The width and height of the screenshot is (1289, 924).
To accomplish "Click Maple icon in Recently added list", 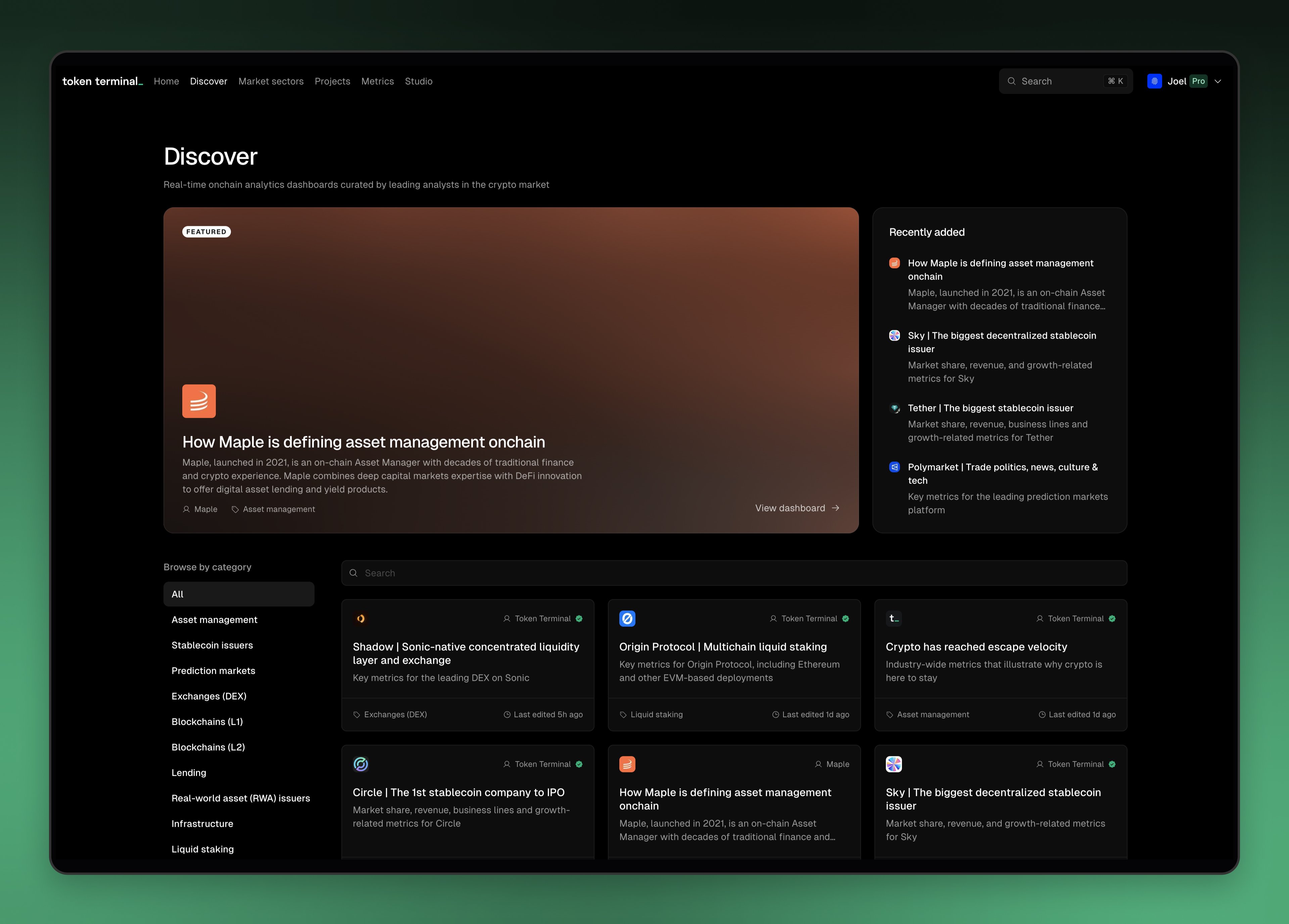I will (895, 263).
